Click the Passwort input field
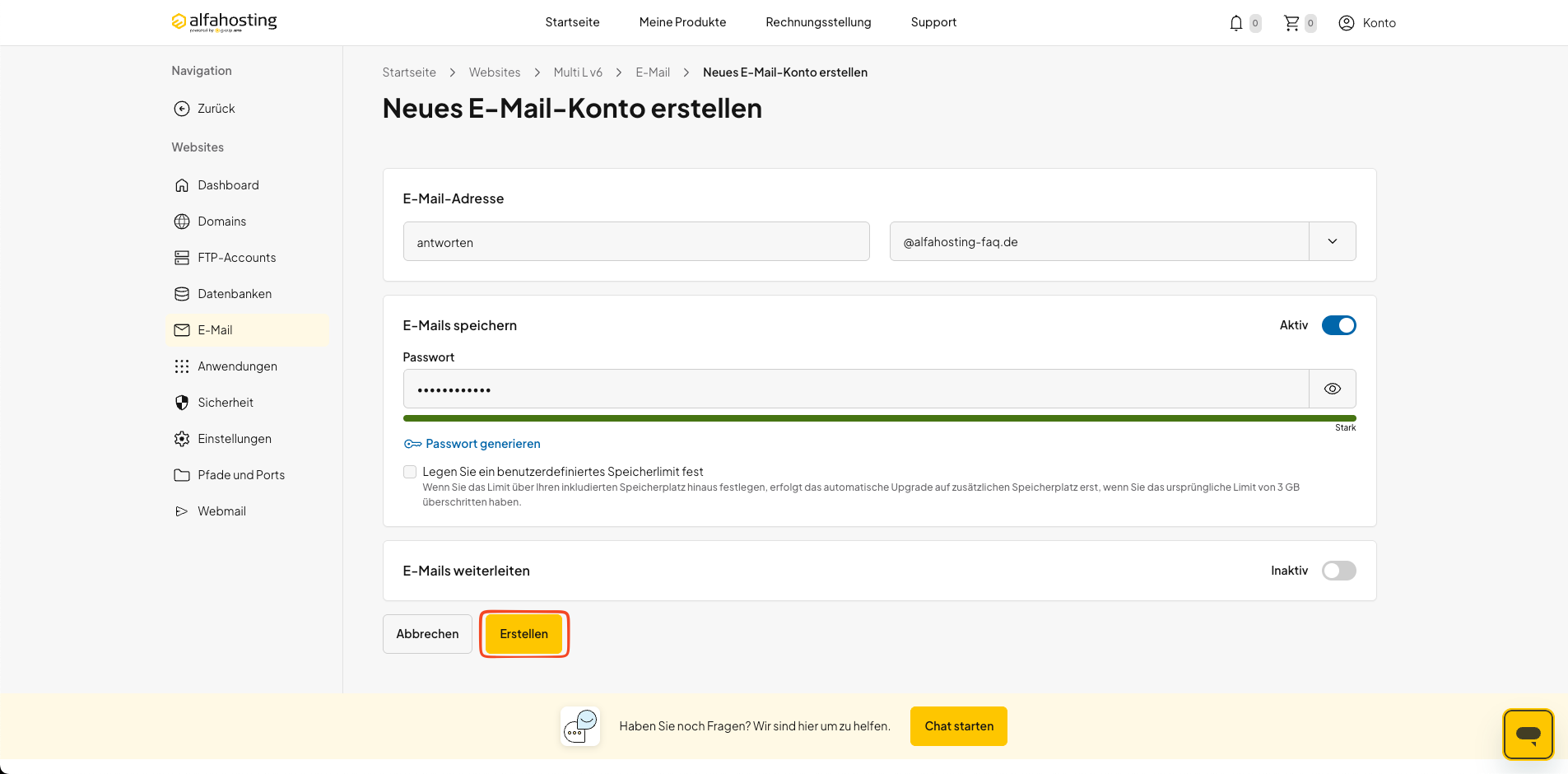This screenshot has height=774, width=1568. tap(856, 389)
